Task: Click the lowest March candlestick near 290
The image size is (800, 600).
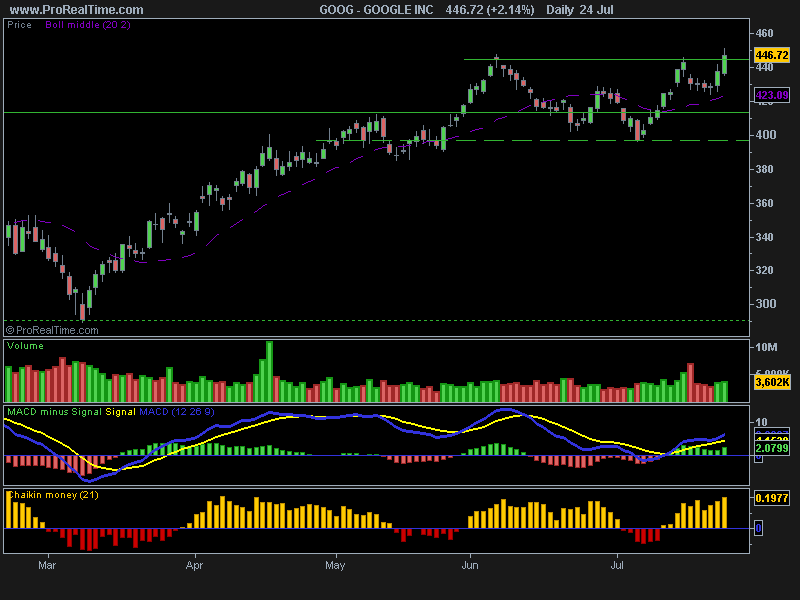Action: click(x=83, y=312)
